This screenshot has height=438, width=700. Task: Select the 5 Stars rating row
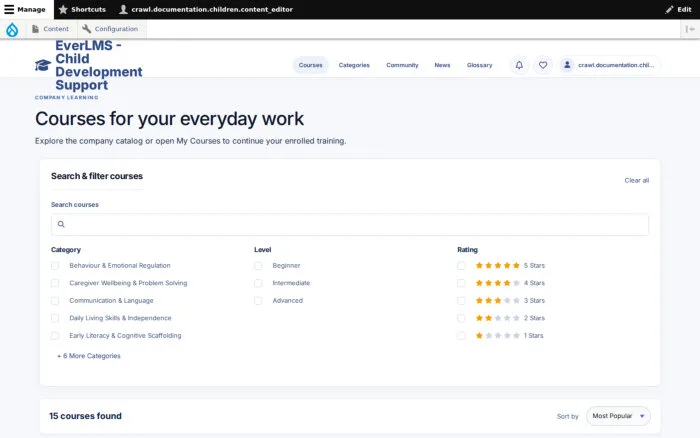(x=501, y=266)
